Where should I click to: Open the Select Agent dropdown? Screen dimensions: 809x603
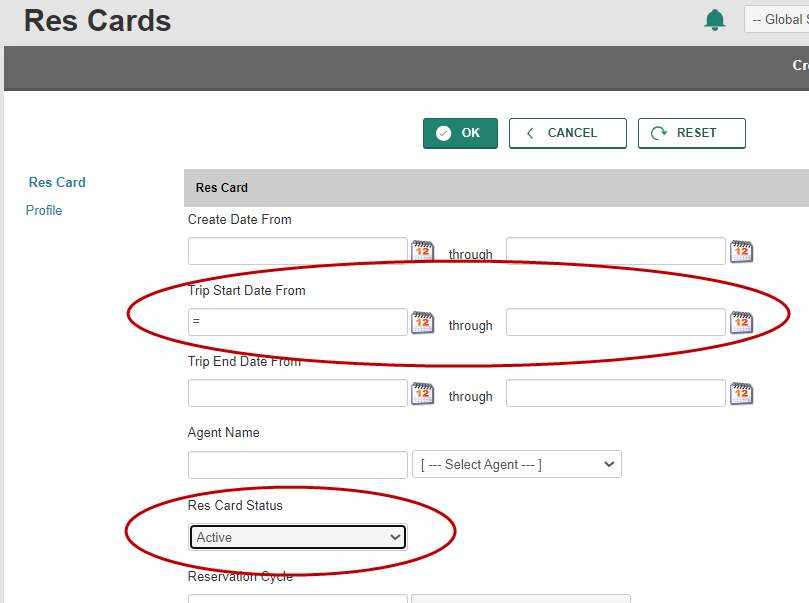pyautogui.click(x=516, y=463)
